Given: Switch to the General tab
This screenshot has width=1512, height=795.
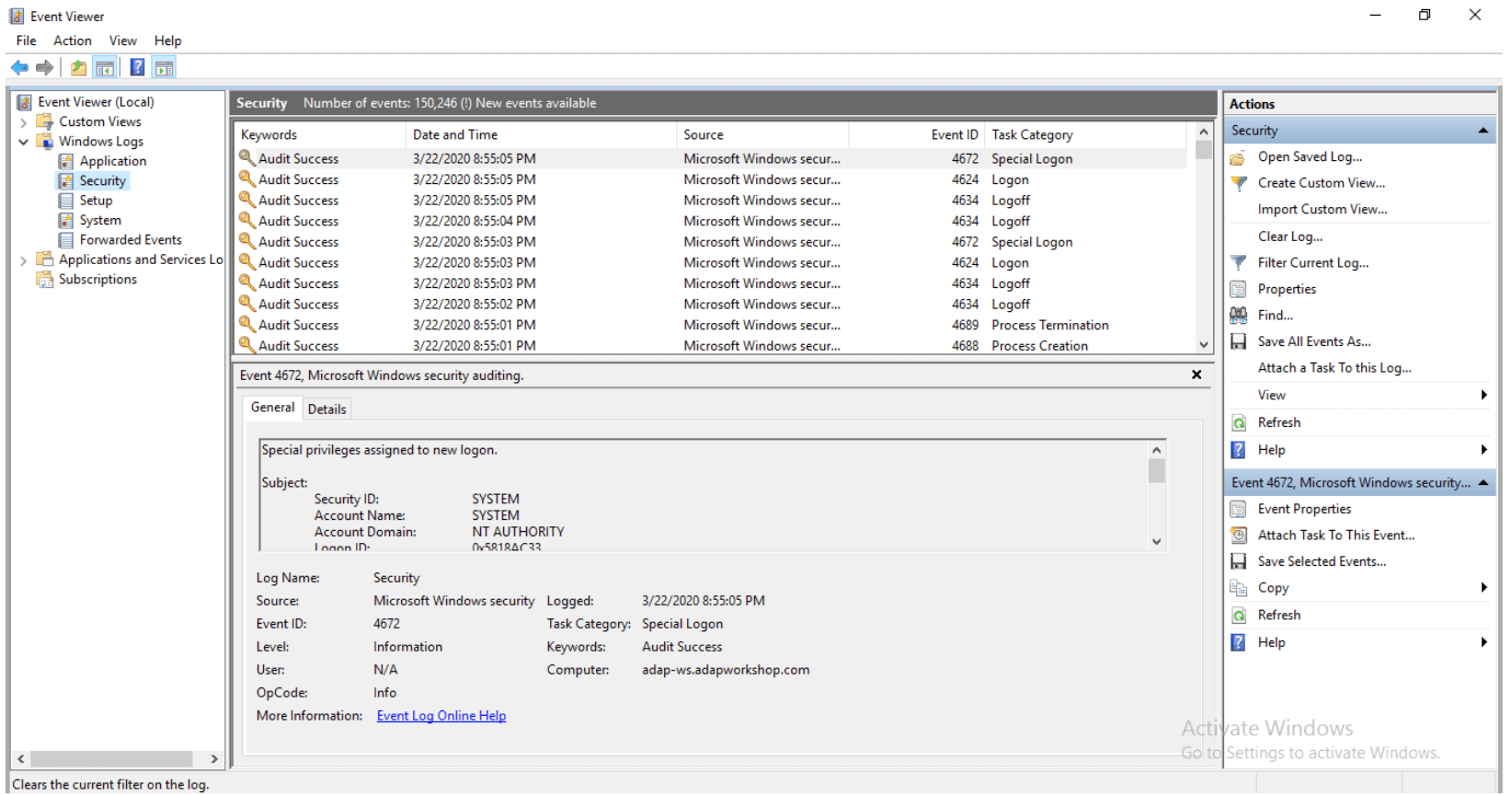Looking at the screenshot, I should pyautogui.click(x=272, y=408).
